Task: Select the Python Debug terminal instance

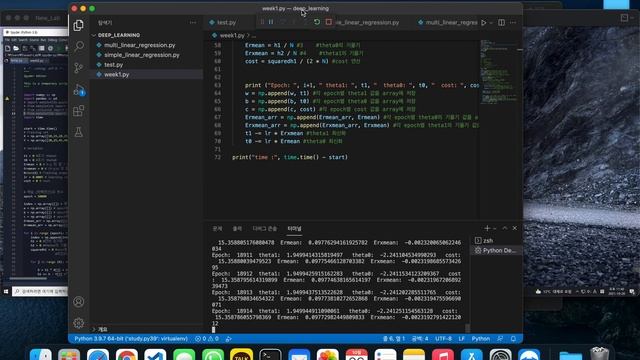Action: click(495, 251)
